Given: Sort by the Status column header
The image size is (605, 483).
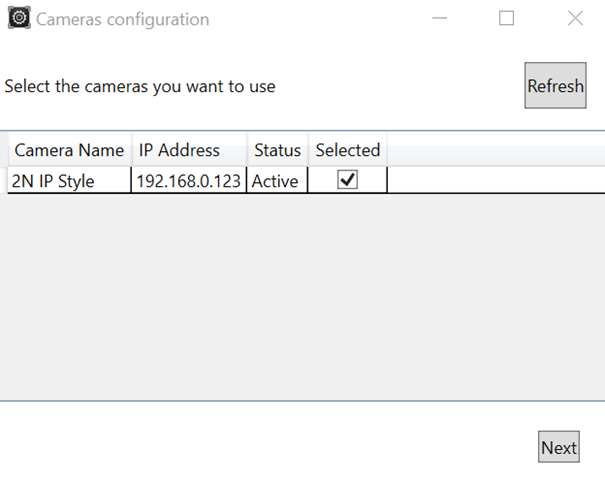Looking at the screenshot, I should click(x=277, y=150).
